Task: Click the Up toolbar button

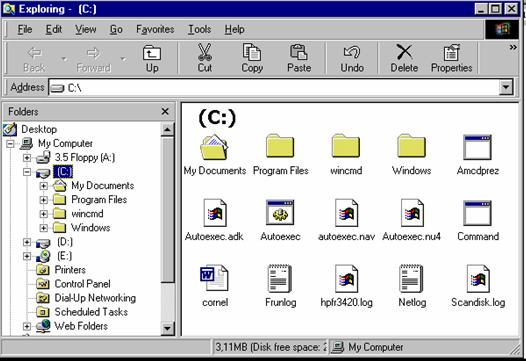Action: [x=152, y=59]
